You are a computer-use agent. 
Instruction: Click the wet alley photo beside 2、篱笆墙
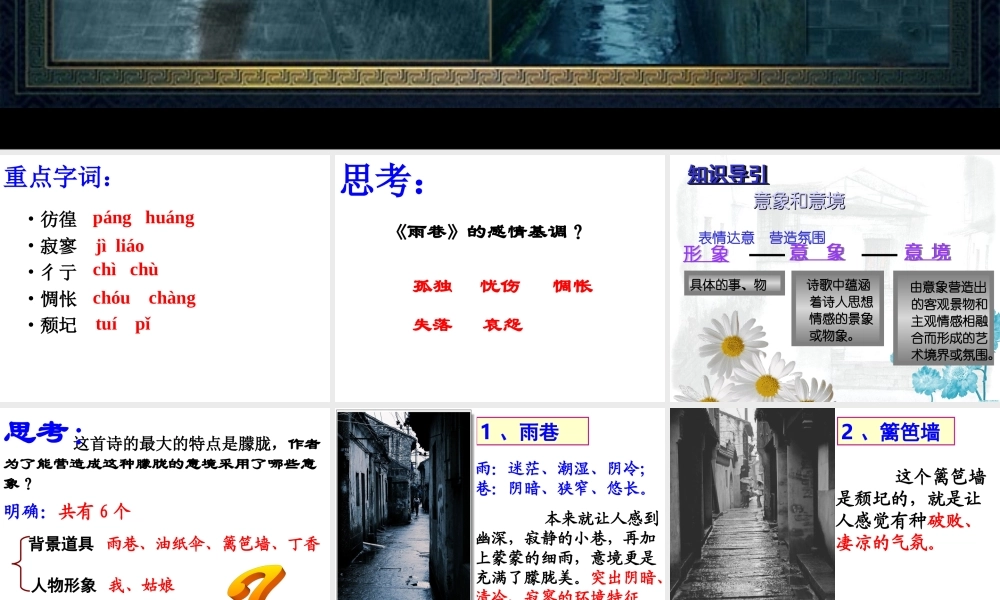pyautogui.click(x=751, y=505)
